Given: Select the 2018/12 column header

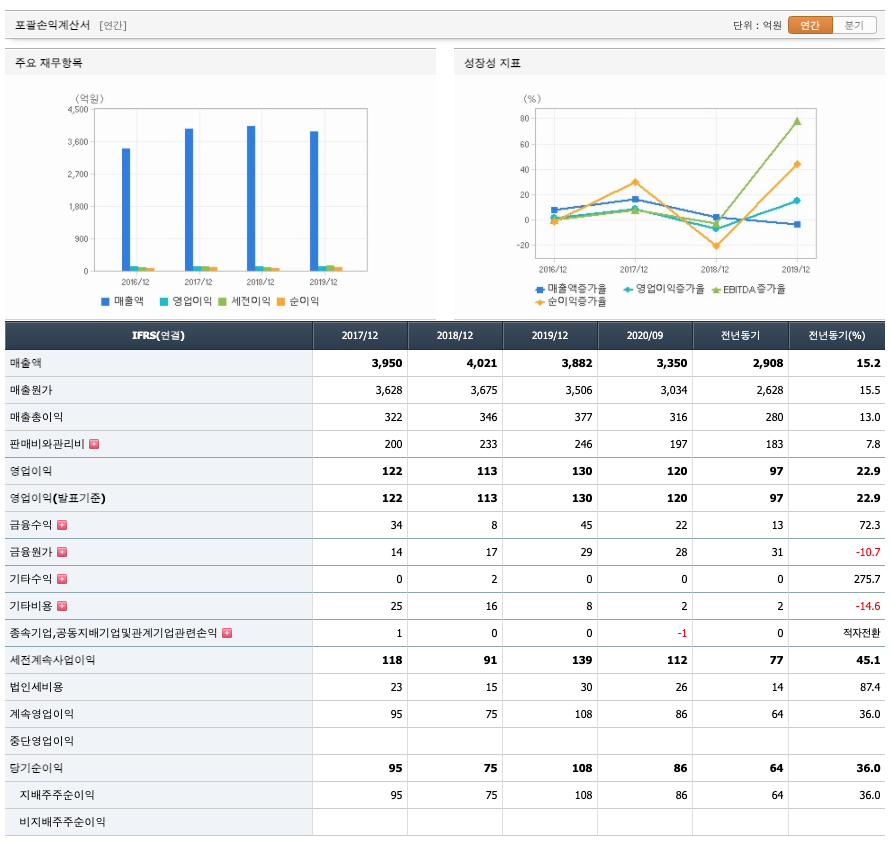Looking at the screenshot, I should pyautogui.click(x=455, y=335).
